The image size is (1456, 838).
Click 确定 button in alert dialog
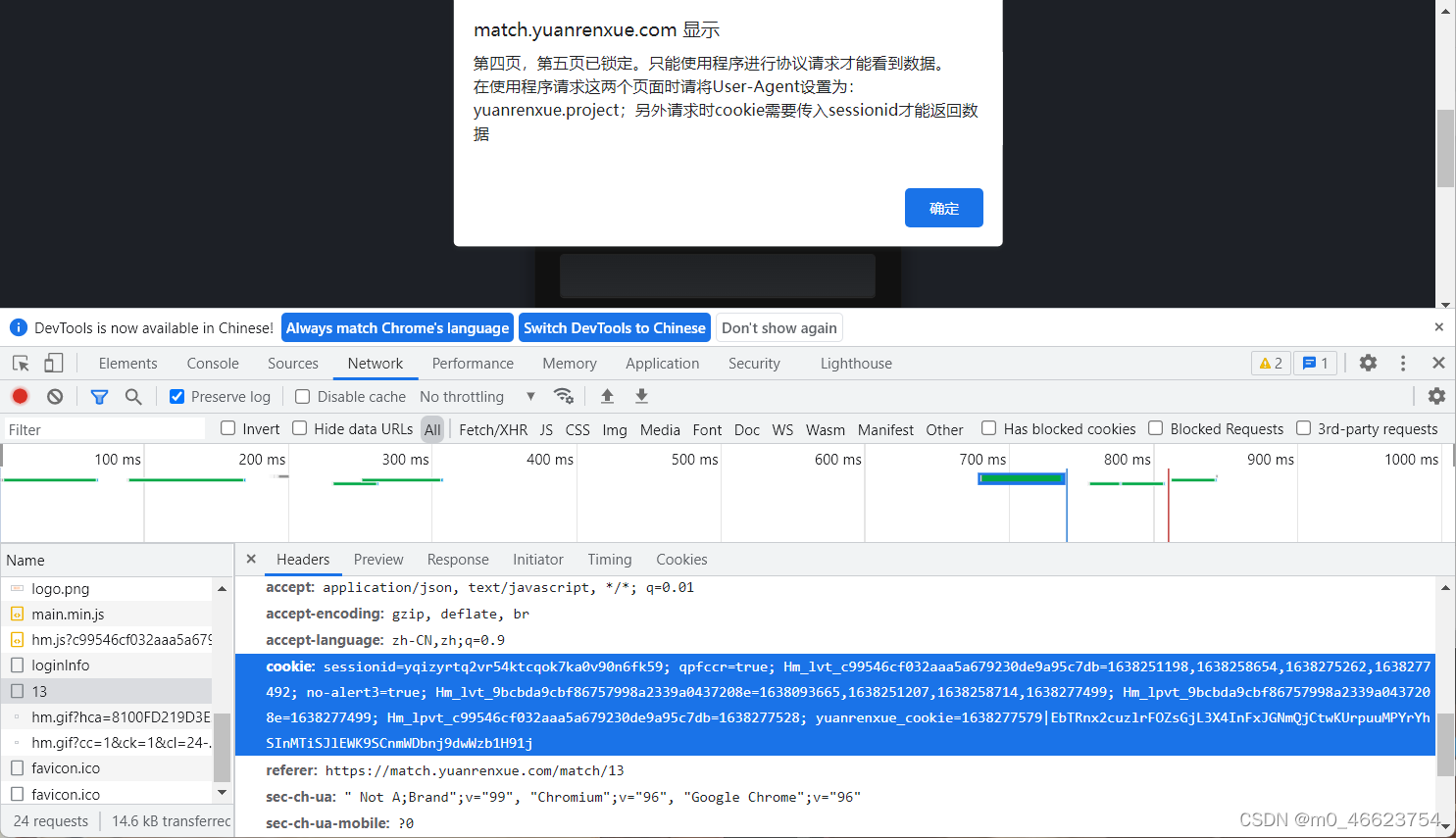pos(944,208)
